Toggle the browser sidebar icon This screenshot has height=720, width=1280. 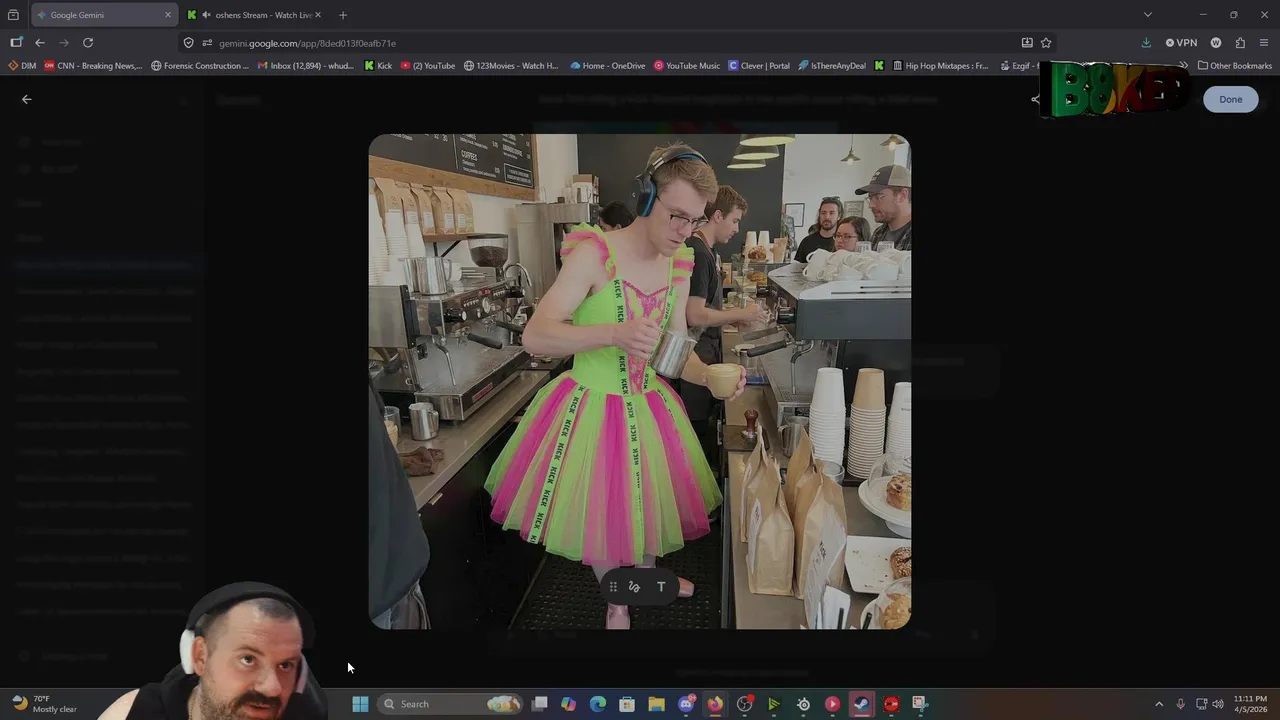click(16, 43)
